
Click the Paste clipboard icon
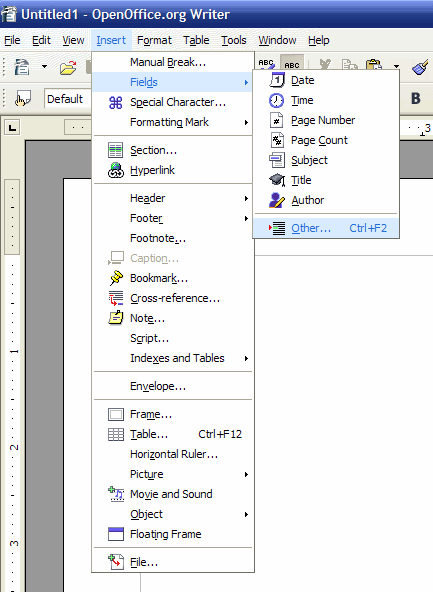pyautogui.click(x=374, y=65)
